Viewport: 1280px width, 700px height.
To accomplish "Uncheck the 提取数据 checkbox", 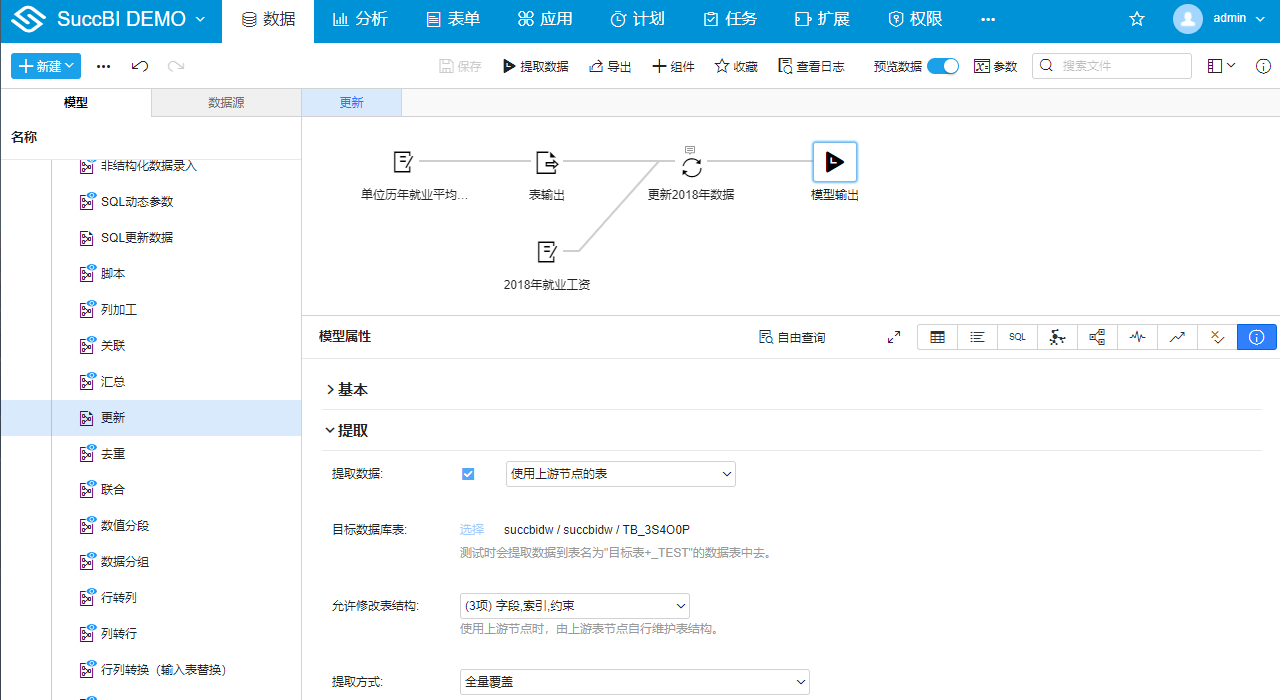I will pyautogui.click(x=468, y=474).
